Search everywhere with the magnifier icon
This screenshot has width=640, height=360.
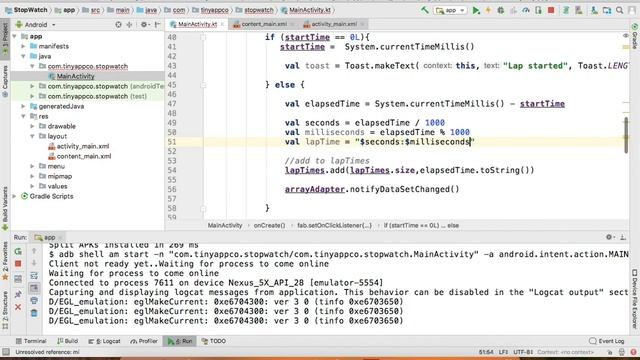click(x=620, y=10)
